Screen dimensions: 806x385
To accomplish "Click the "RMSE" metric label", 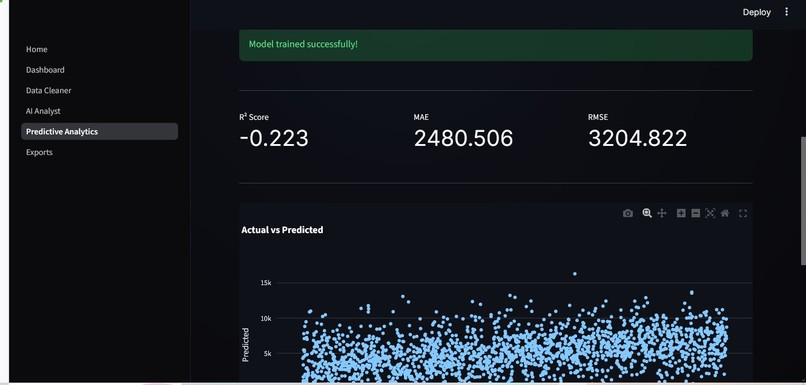I will click(598, 117).
